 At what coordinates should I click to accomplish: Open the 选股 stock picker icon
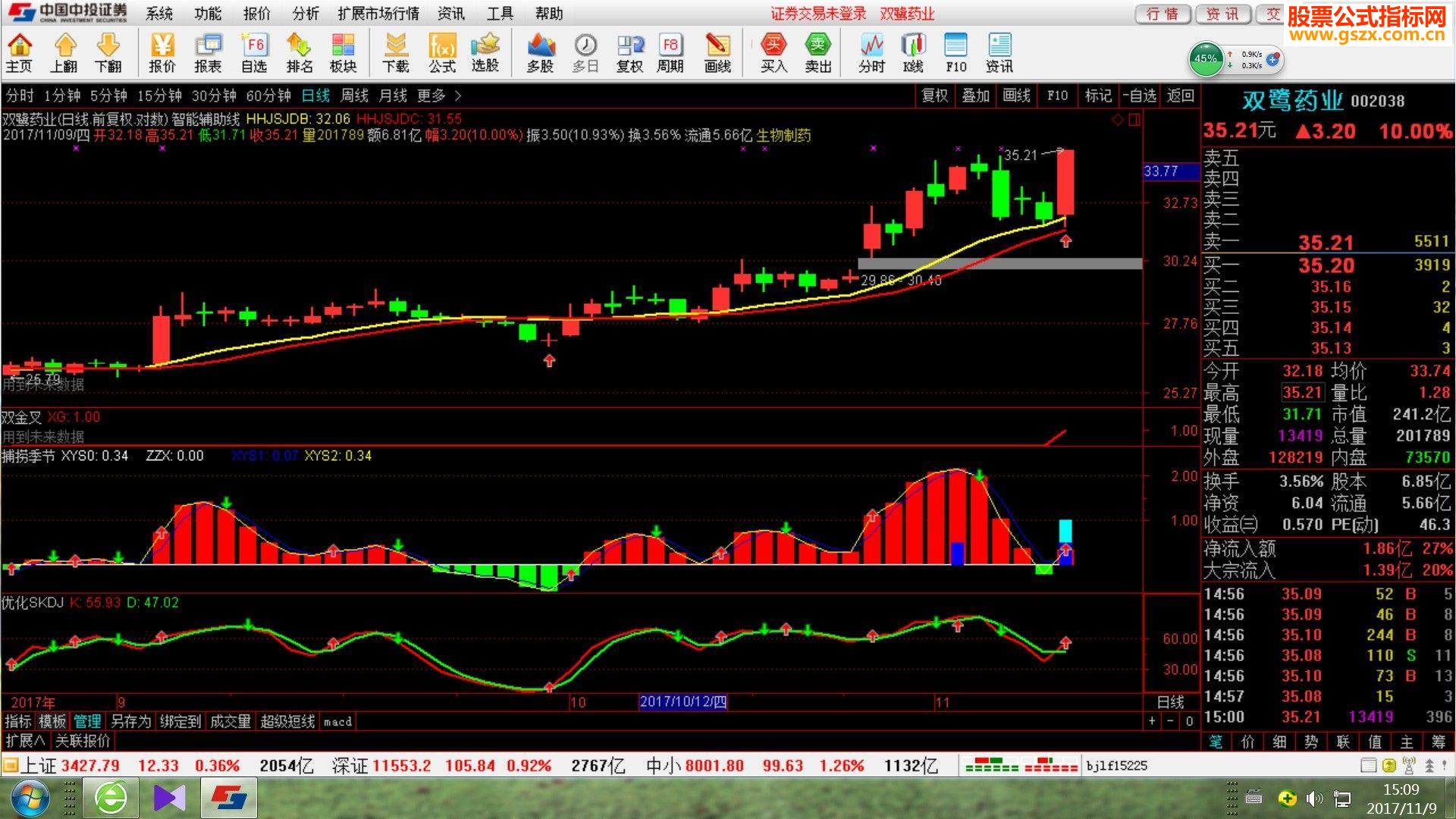click(485, 53)
